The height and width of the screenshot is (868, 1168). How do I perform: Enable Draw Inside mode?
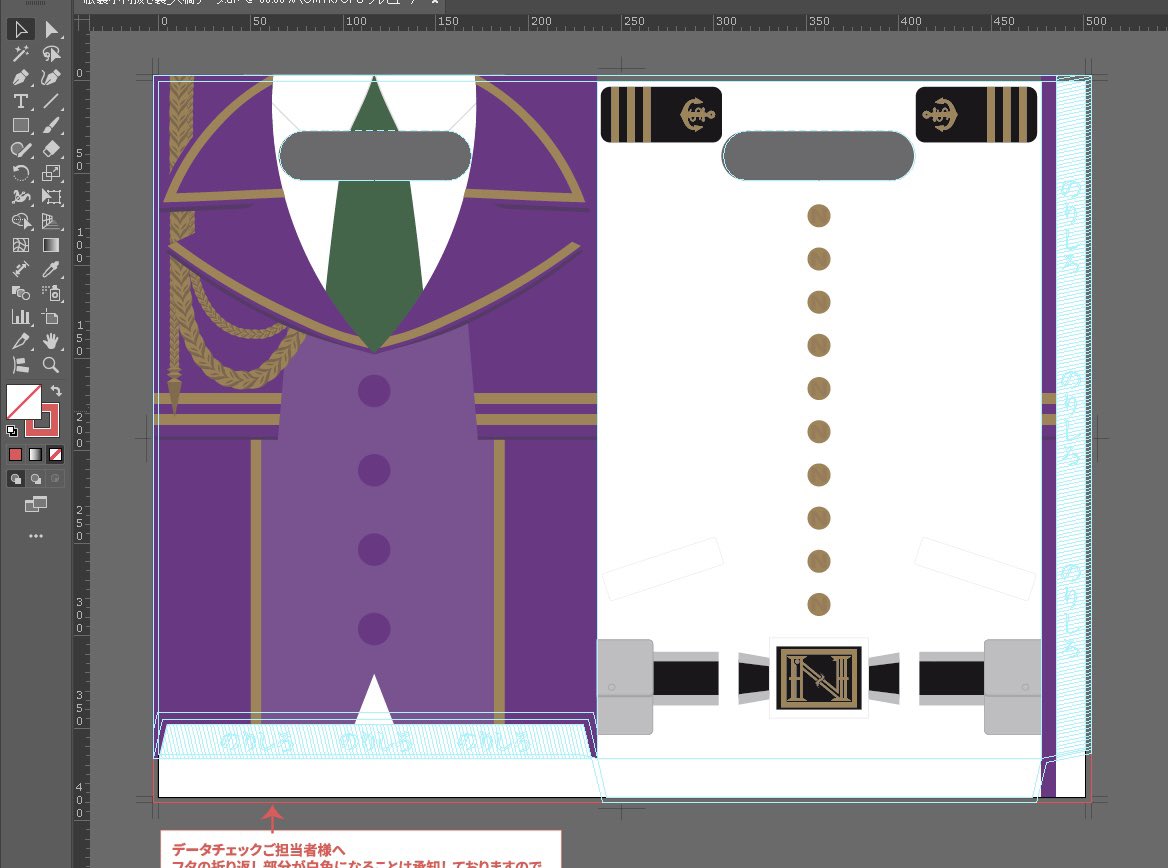point(55,478)
